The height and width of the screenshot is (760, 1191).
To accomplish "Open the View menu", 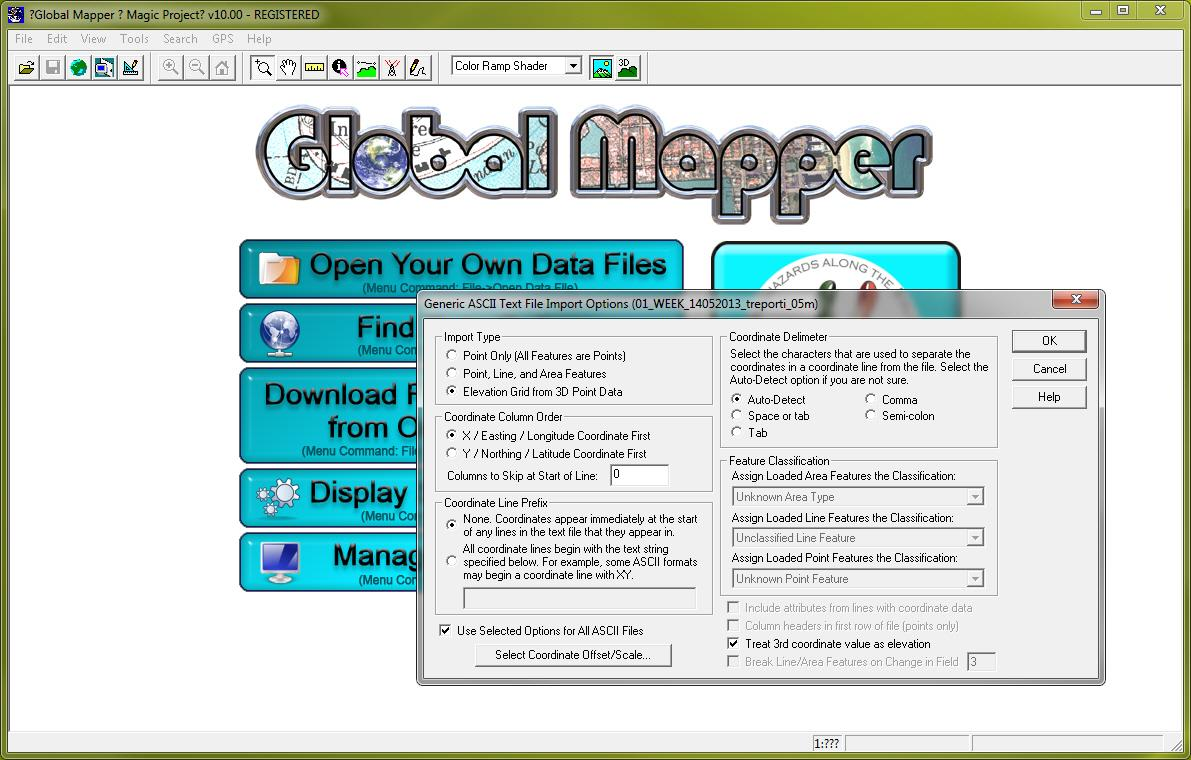I will pos(93,39).
